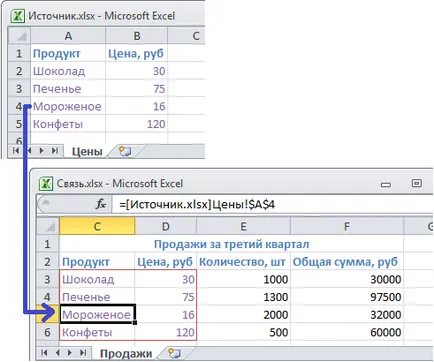
Task: Click the fx insert function icon
Action: pyautogui.click(x=101, y=204)
